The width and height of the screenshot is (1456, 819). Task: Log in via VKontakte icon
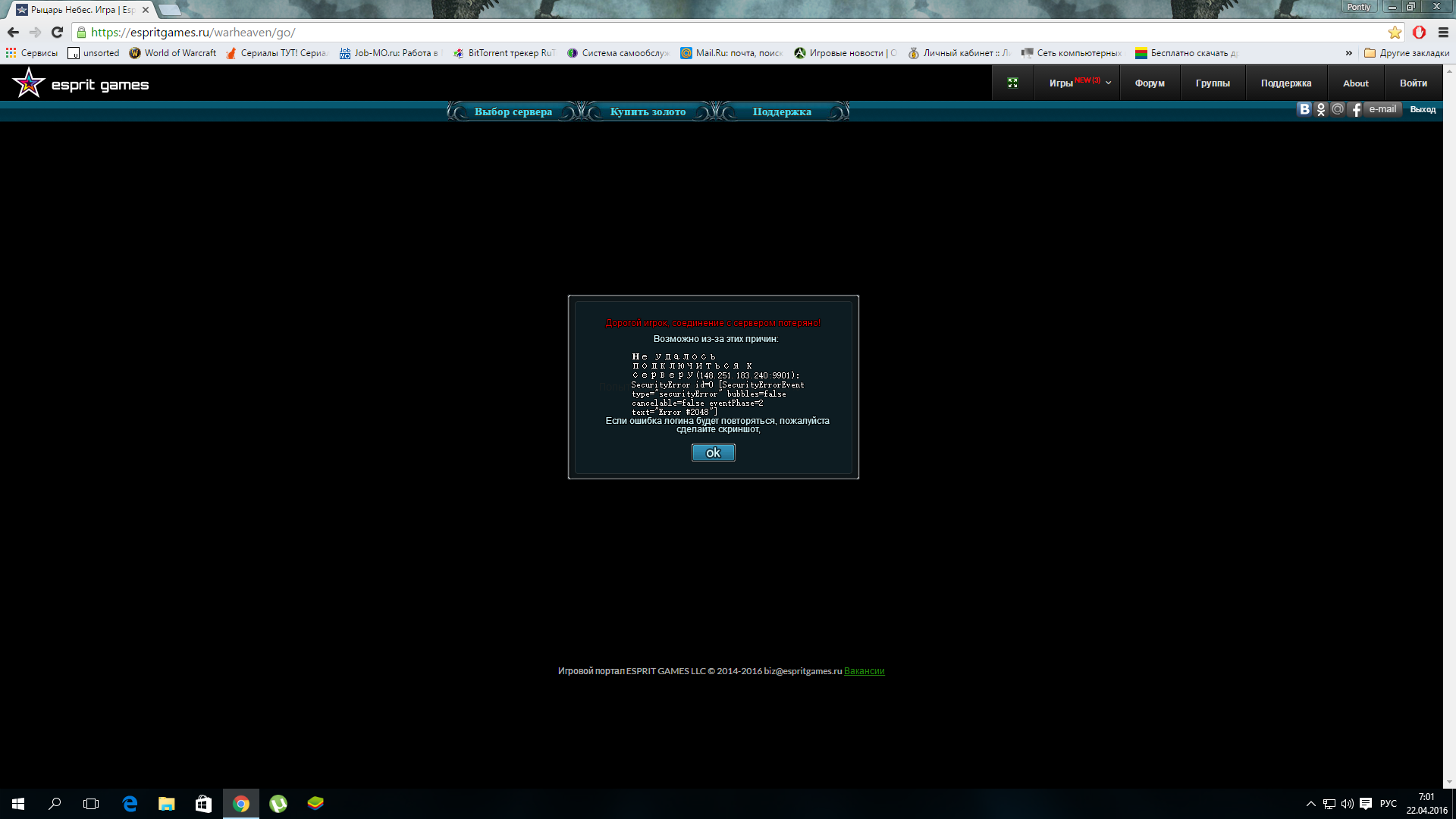[1304, 109]
